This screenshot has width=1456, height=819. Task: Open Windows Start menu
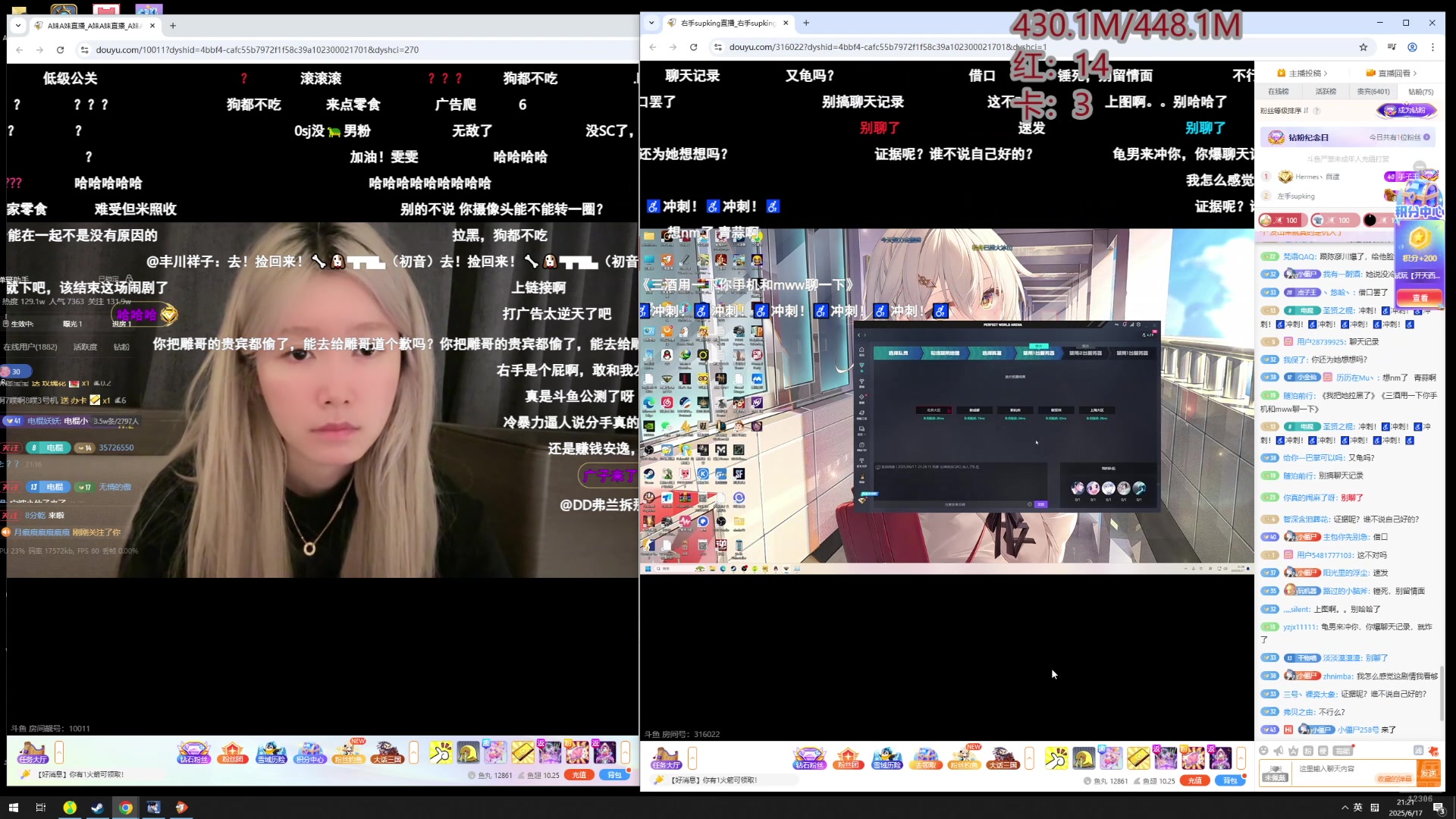13,808
